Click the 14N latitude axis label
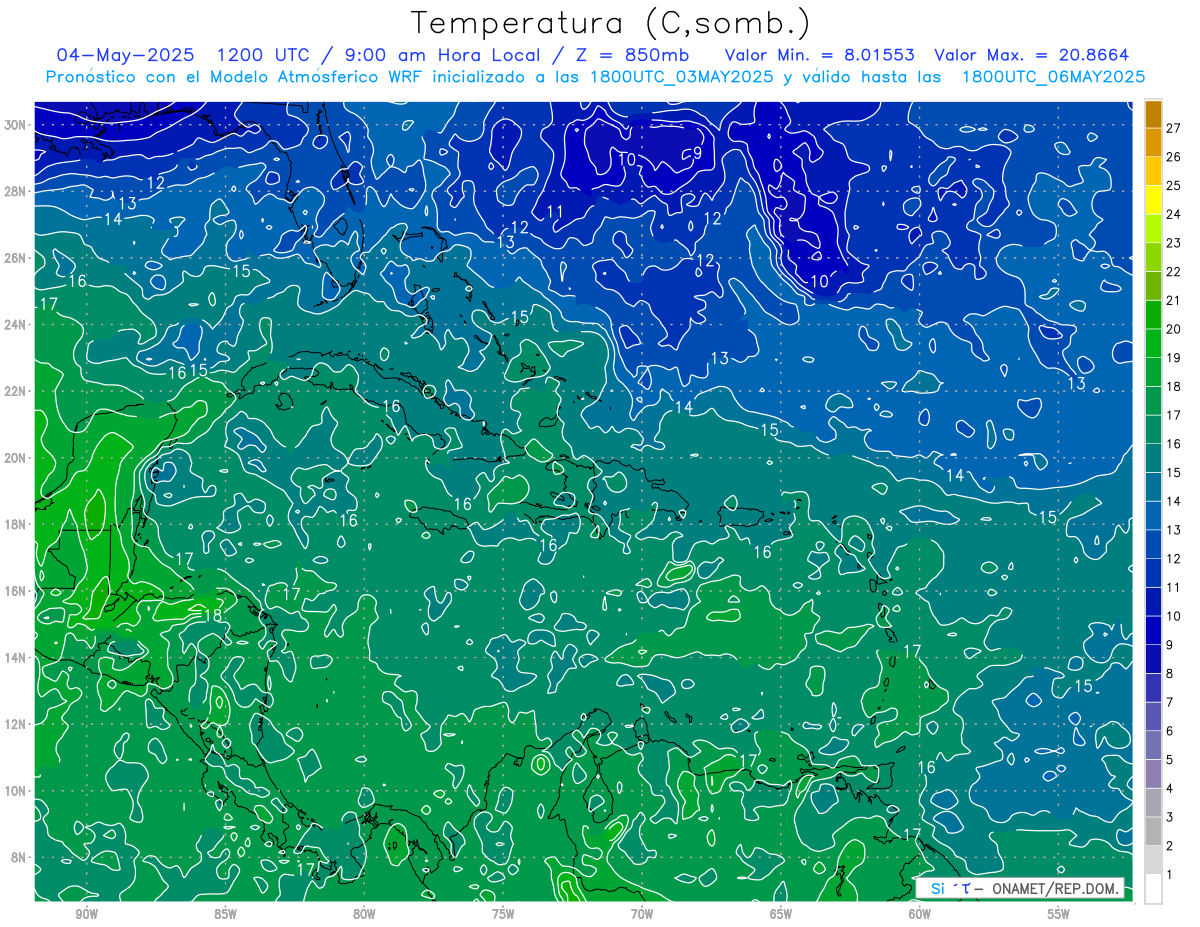Image resolution: width=1200 pixels, height=927 pixels. click(15, 657)
